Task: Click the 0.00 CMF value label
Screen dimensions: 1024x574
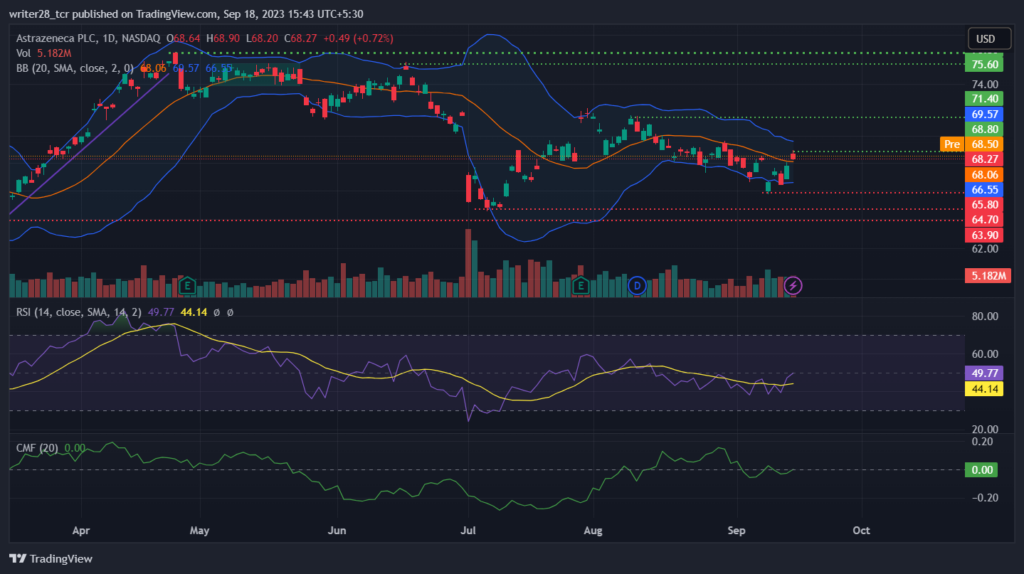Action: point(981,470)
